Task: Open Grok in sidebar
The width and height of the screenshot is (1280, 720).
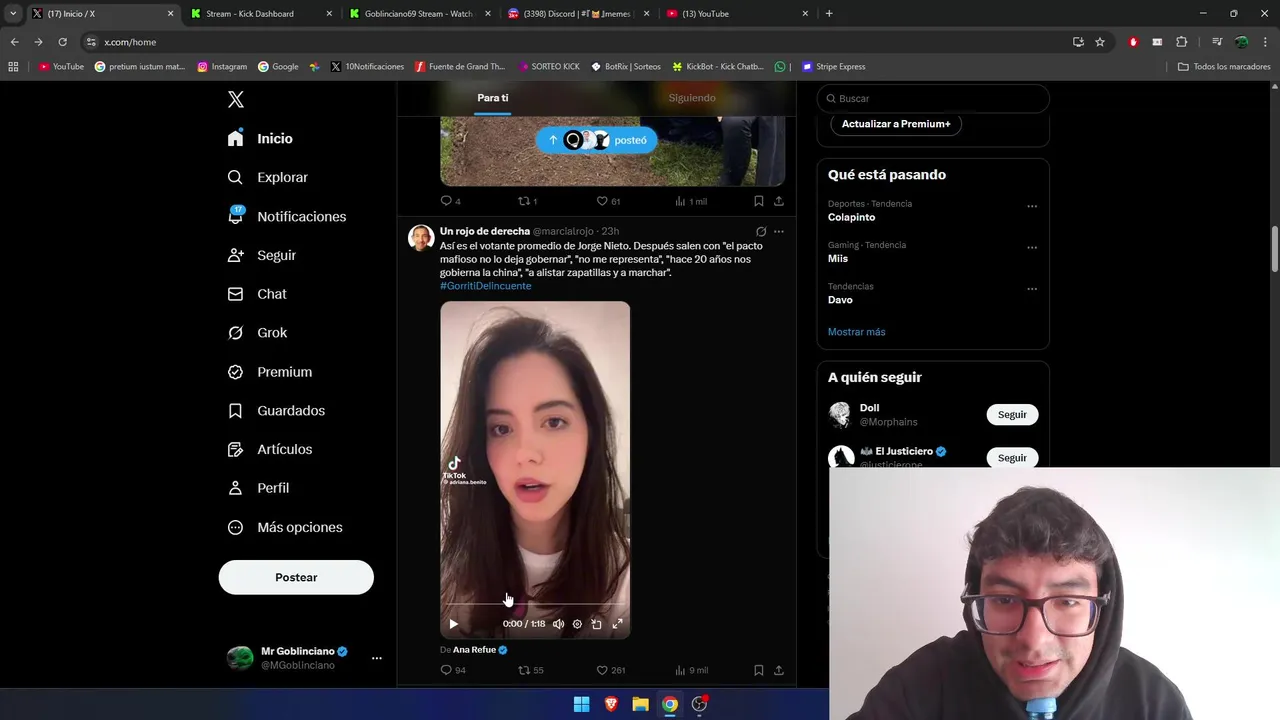Action: pos(256,333)
